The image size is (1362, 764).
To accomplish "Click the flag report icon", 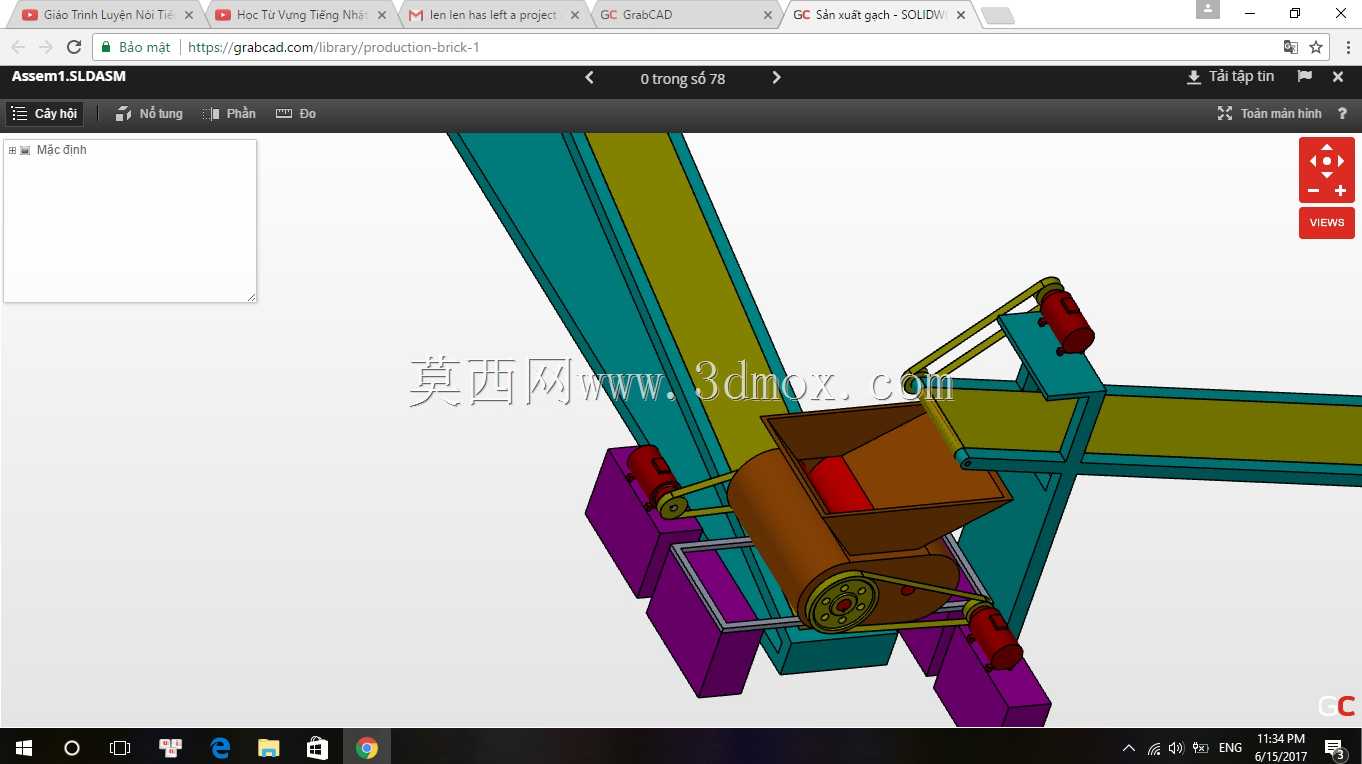I will pyautogui.click(x=1304, y=77).
